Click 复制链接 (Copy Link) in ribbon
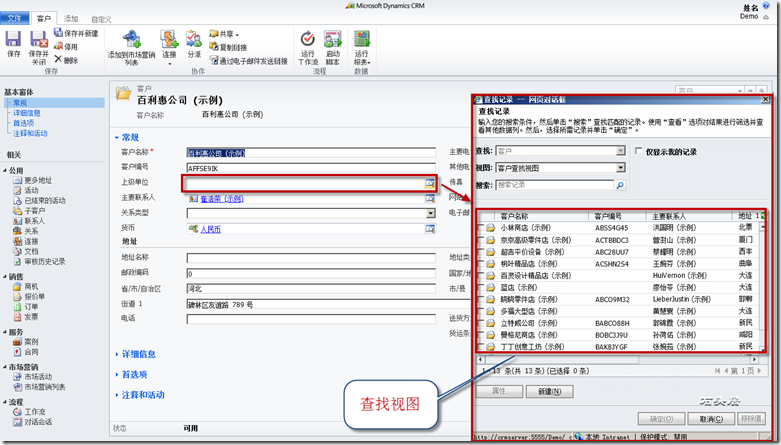The width and height of the screenshot is (781, 445). [x=228, y=47]
